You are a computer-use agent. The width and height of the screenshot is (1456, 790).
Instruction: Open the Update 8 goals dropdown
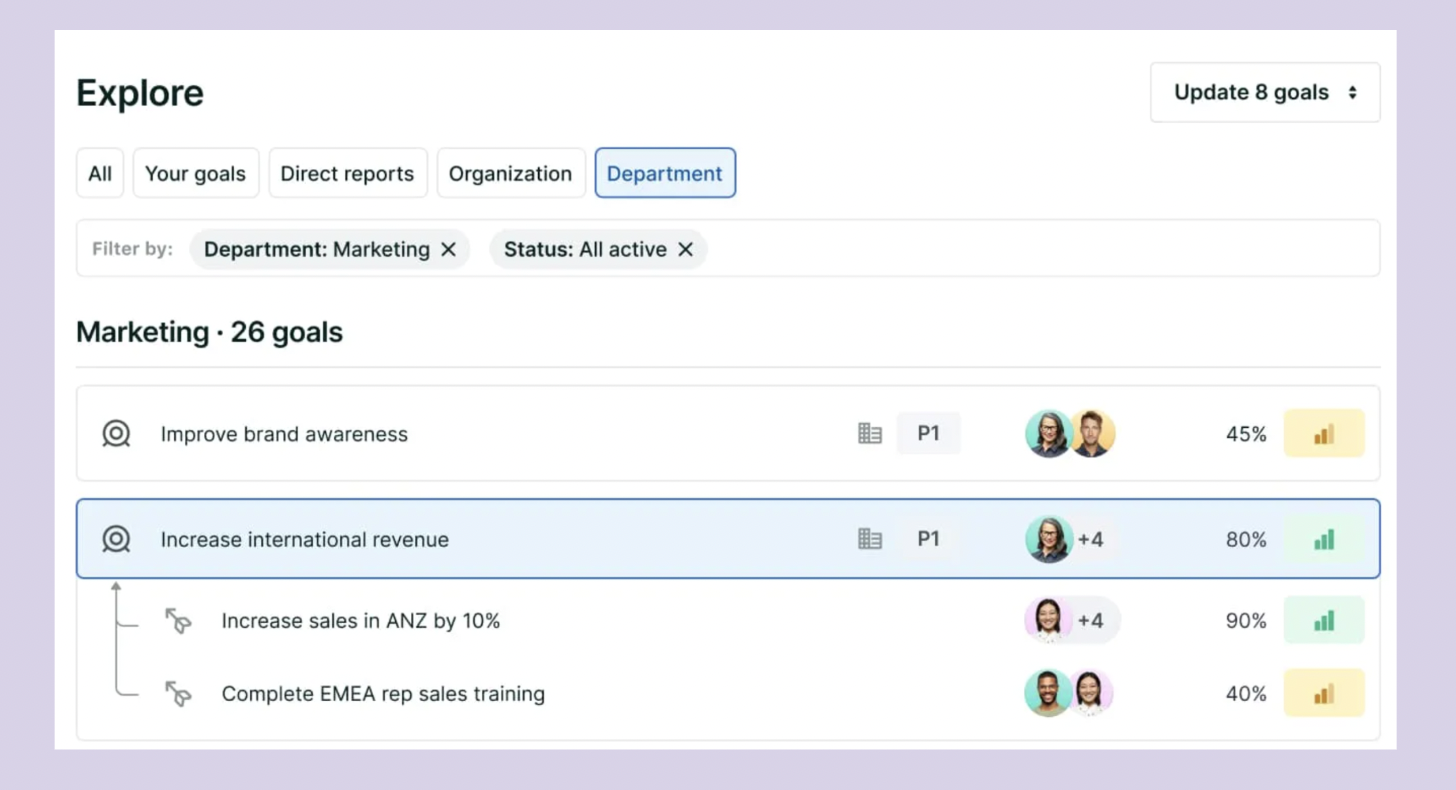[1264, 92]
